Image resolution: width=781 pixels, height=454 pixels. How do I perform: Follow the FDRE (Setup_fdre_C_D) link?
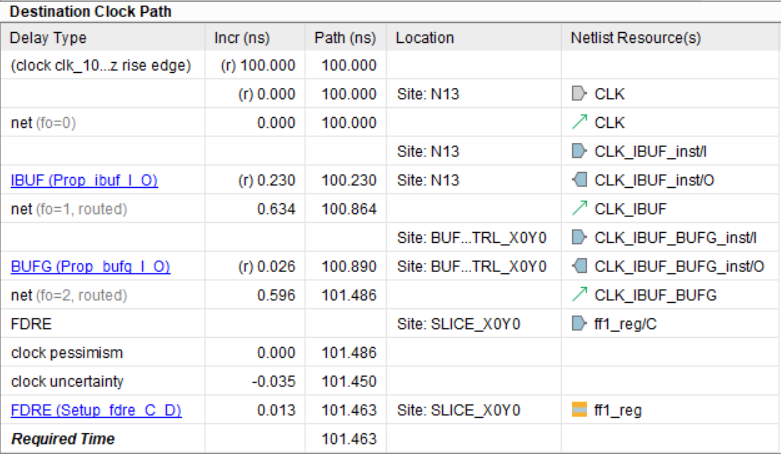coord(96,410)
